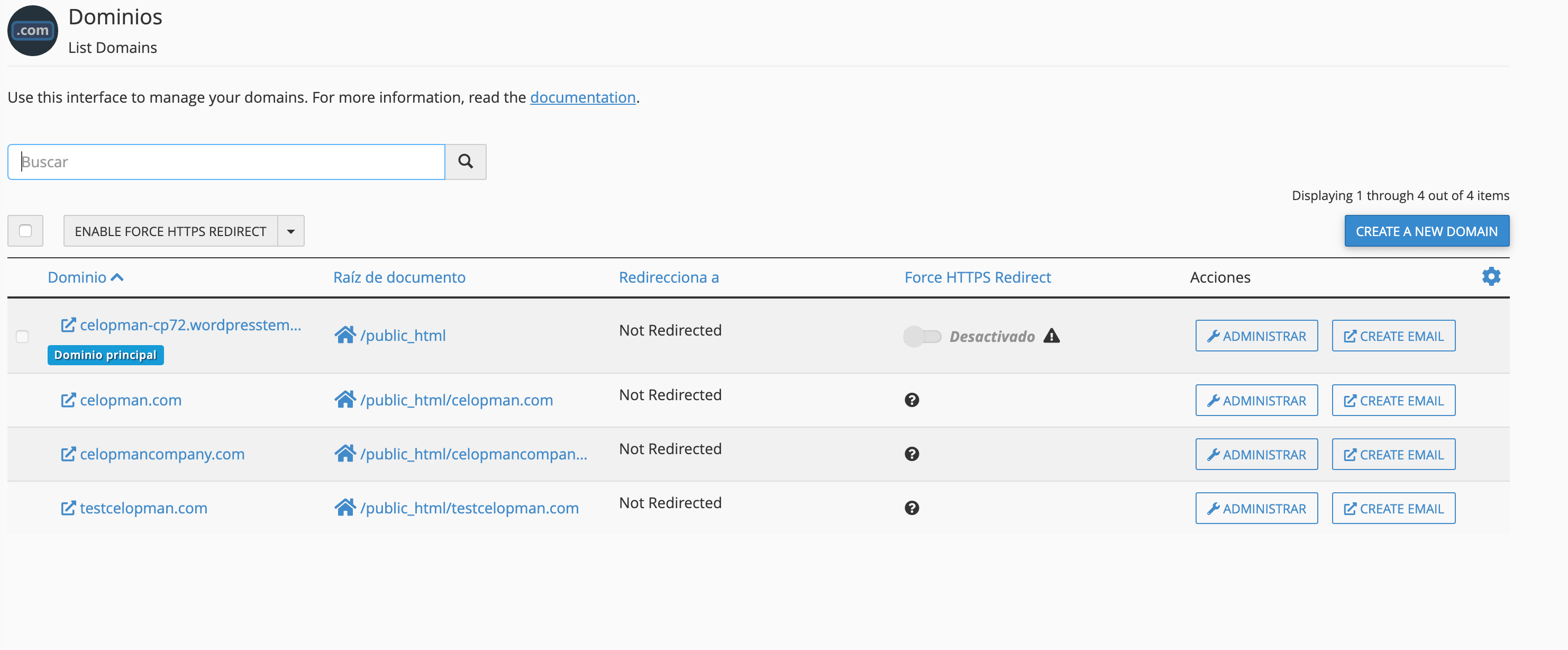This screenshot has width=1568, height=650.
Task: Click Create a New Domain button
Action: [1426, 231]
